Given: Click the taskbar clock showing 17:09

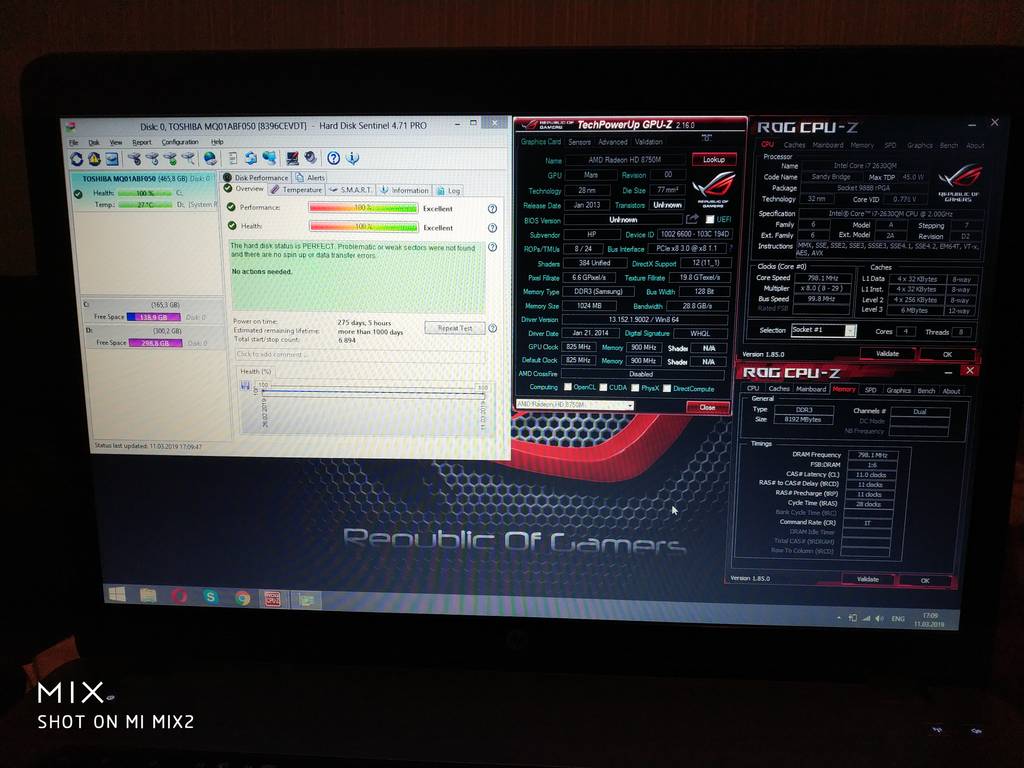Looking at the screenshot, I should [x=929, y=620].
